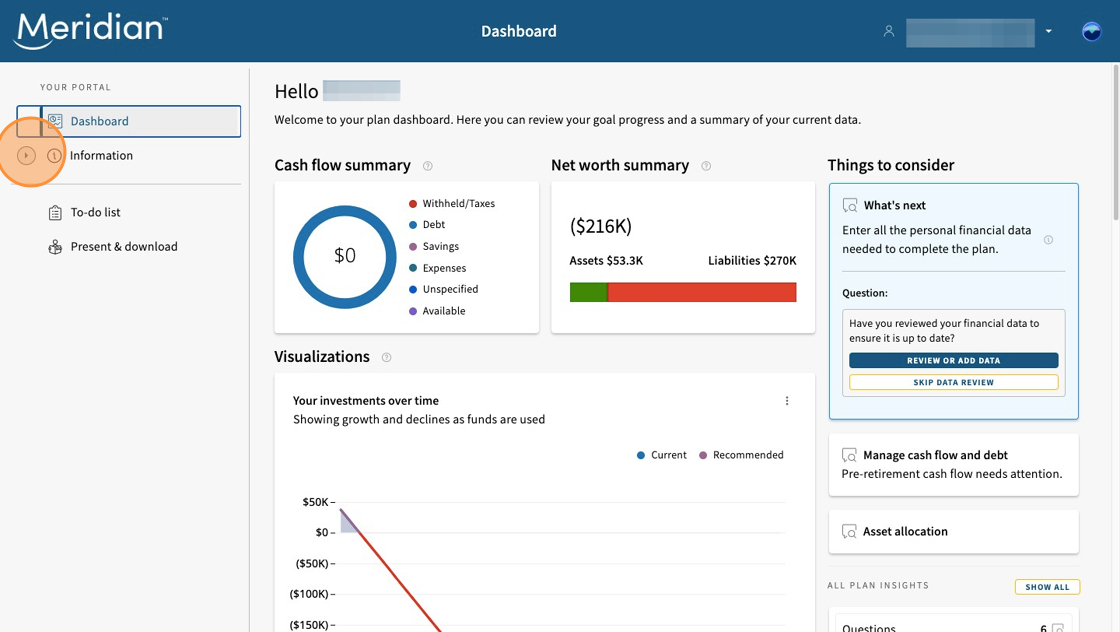
Task: Click Your investments over time title
Action: click(x=366, y=401)
